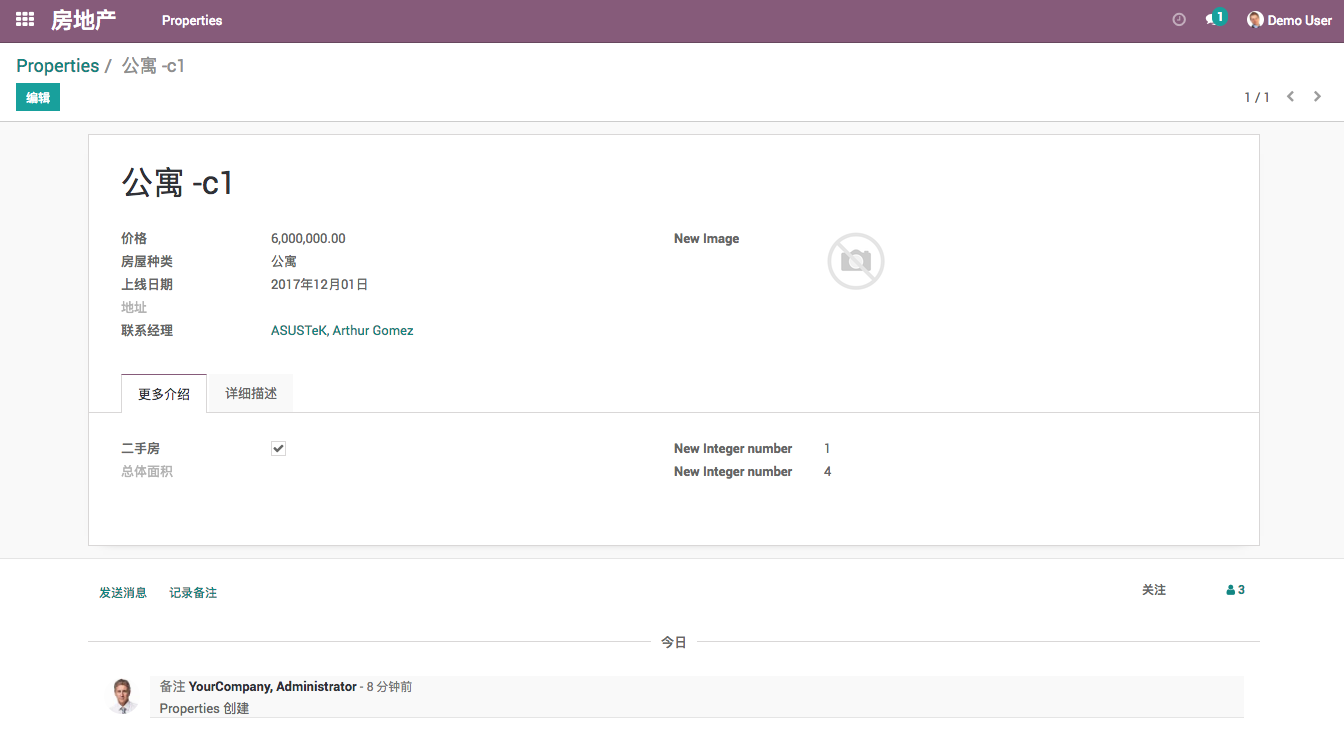This screenshot has height=729, width=1344.
Task: Click 发送消息 to send a message
Action: point(123,593)
